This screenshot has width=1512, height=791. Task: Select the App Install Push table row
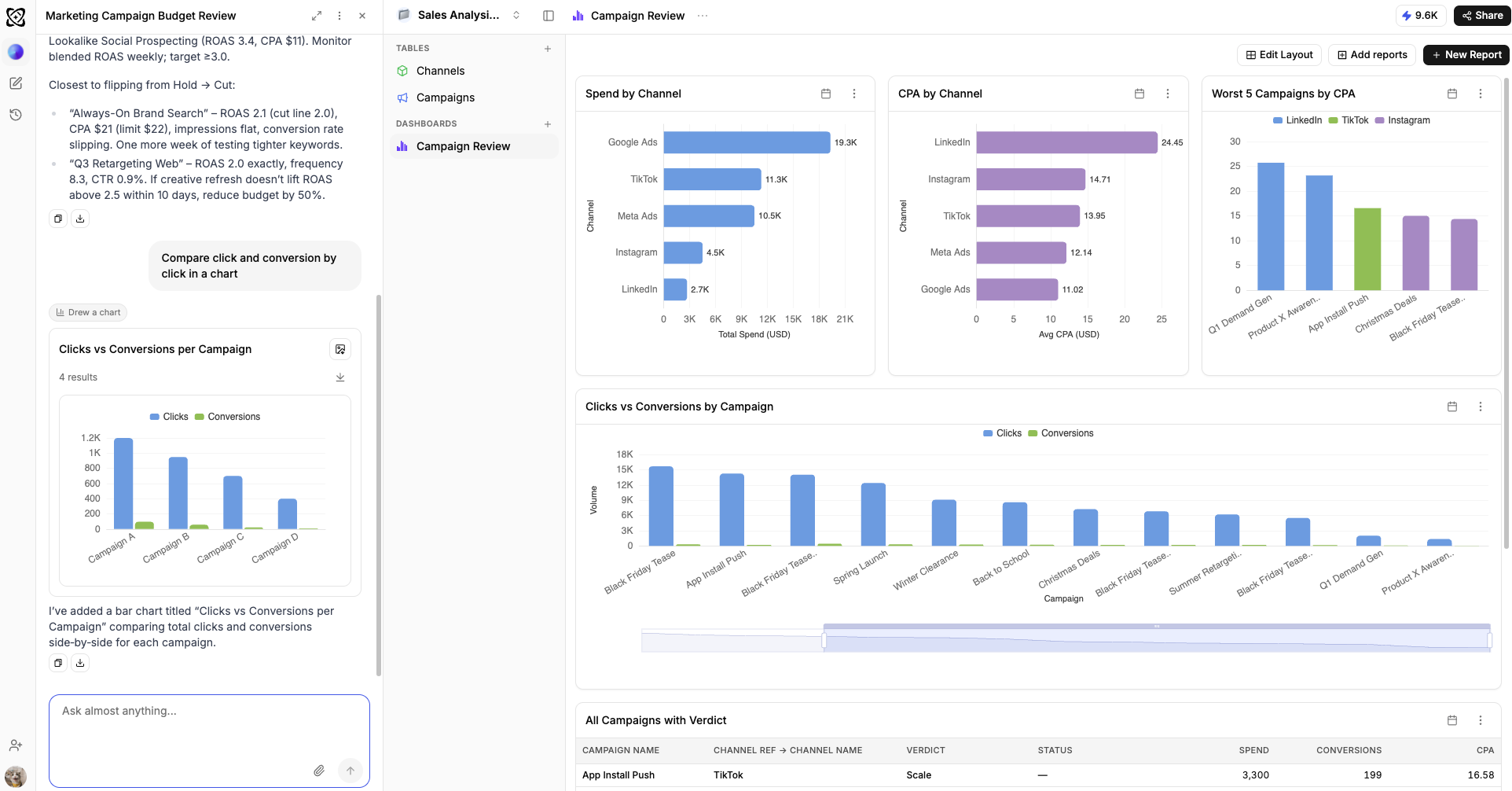(x=1038, y=775)
